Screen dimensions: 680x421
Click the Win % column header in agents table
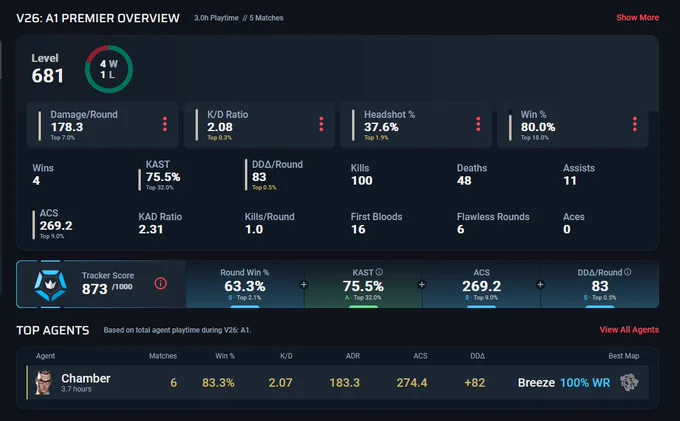click(225, 356)
